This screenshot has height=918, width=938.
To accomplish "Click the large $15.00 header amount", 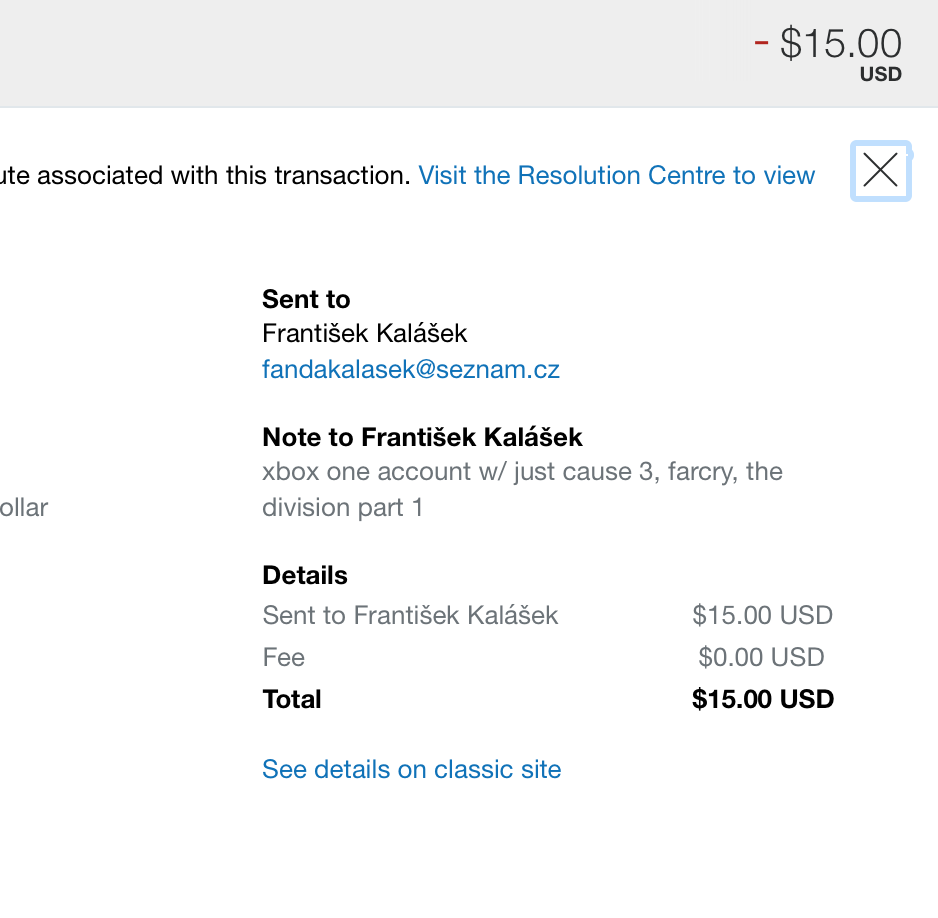I will [840, 43].
